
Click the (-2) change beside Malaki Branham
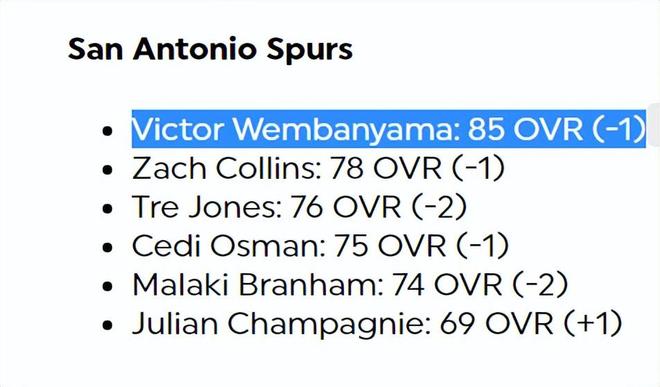(x=540, y=284)
